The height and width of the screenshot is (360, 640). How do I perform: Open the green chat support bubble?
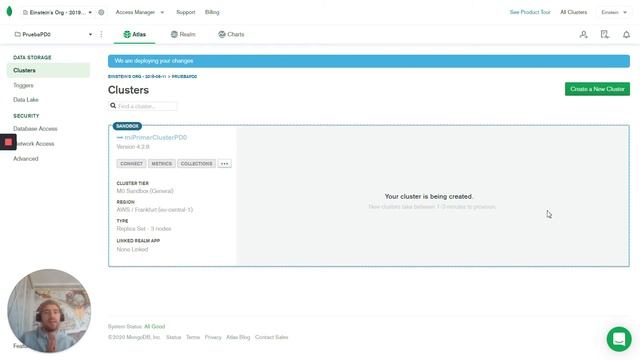click(x=619, y=339)
